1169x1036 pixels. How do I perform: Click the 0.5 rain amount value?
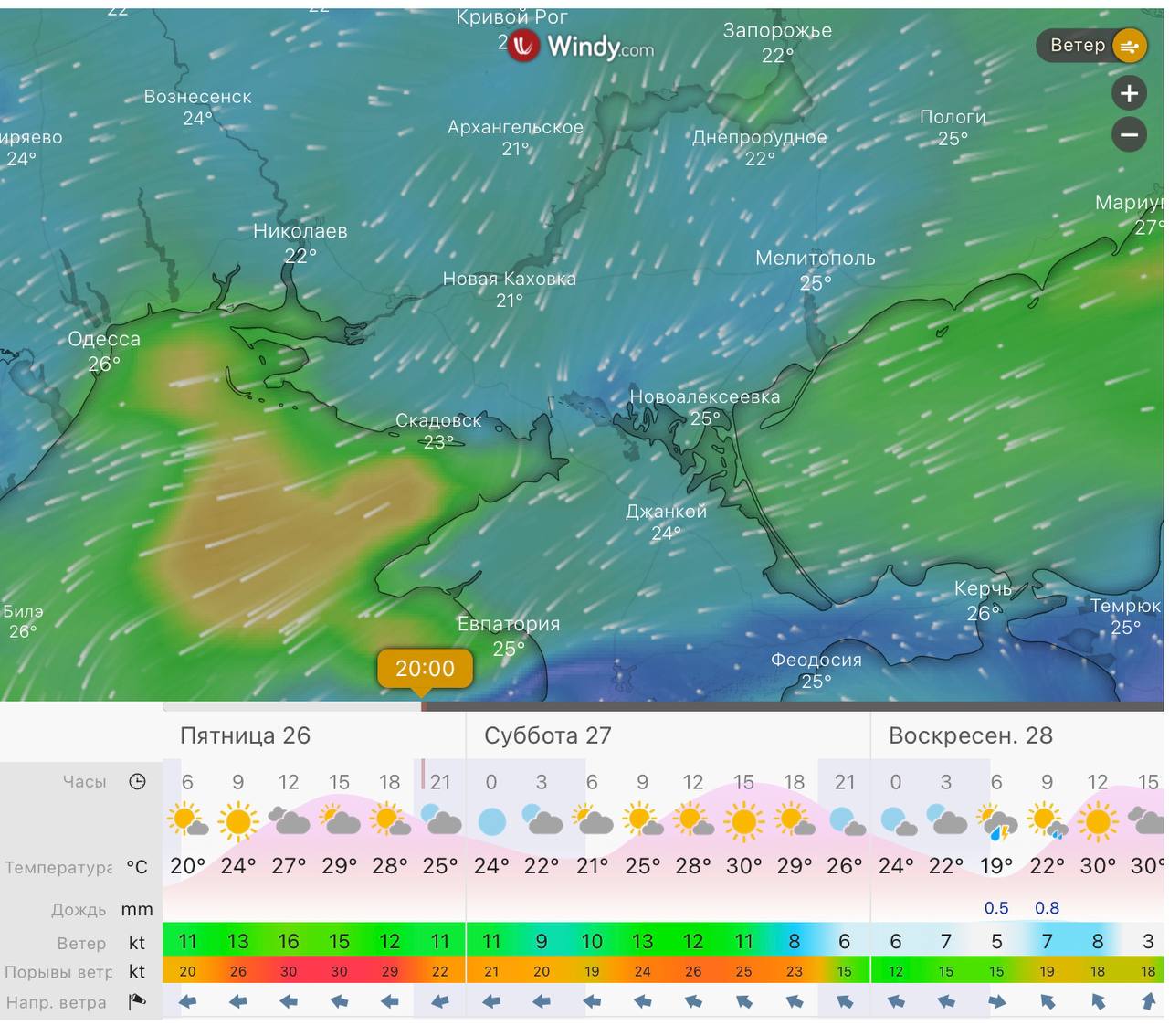point(996,908)
